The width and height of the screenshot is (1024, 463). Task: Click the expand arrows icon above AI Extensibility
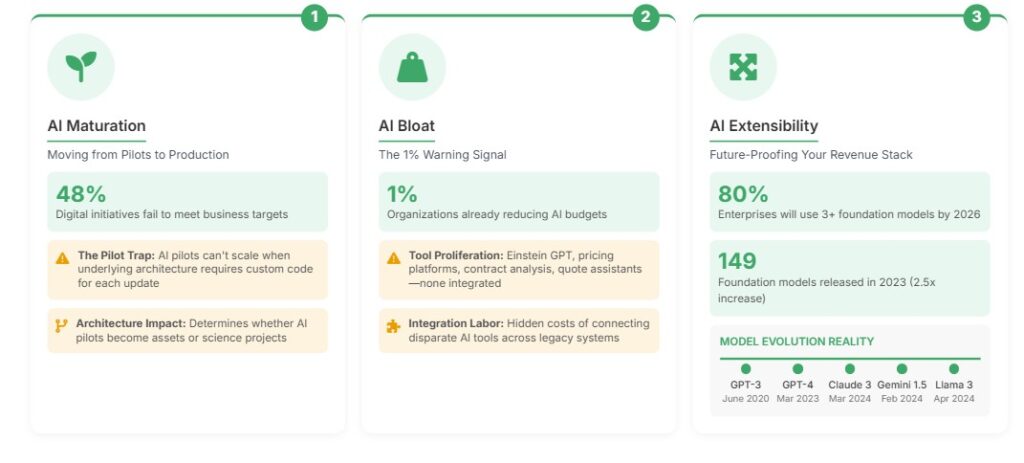pyautogui.click(x=743, y=67)
